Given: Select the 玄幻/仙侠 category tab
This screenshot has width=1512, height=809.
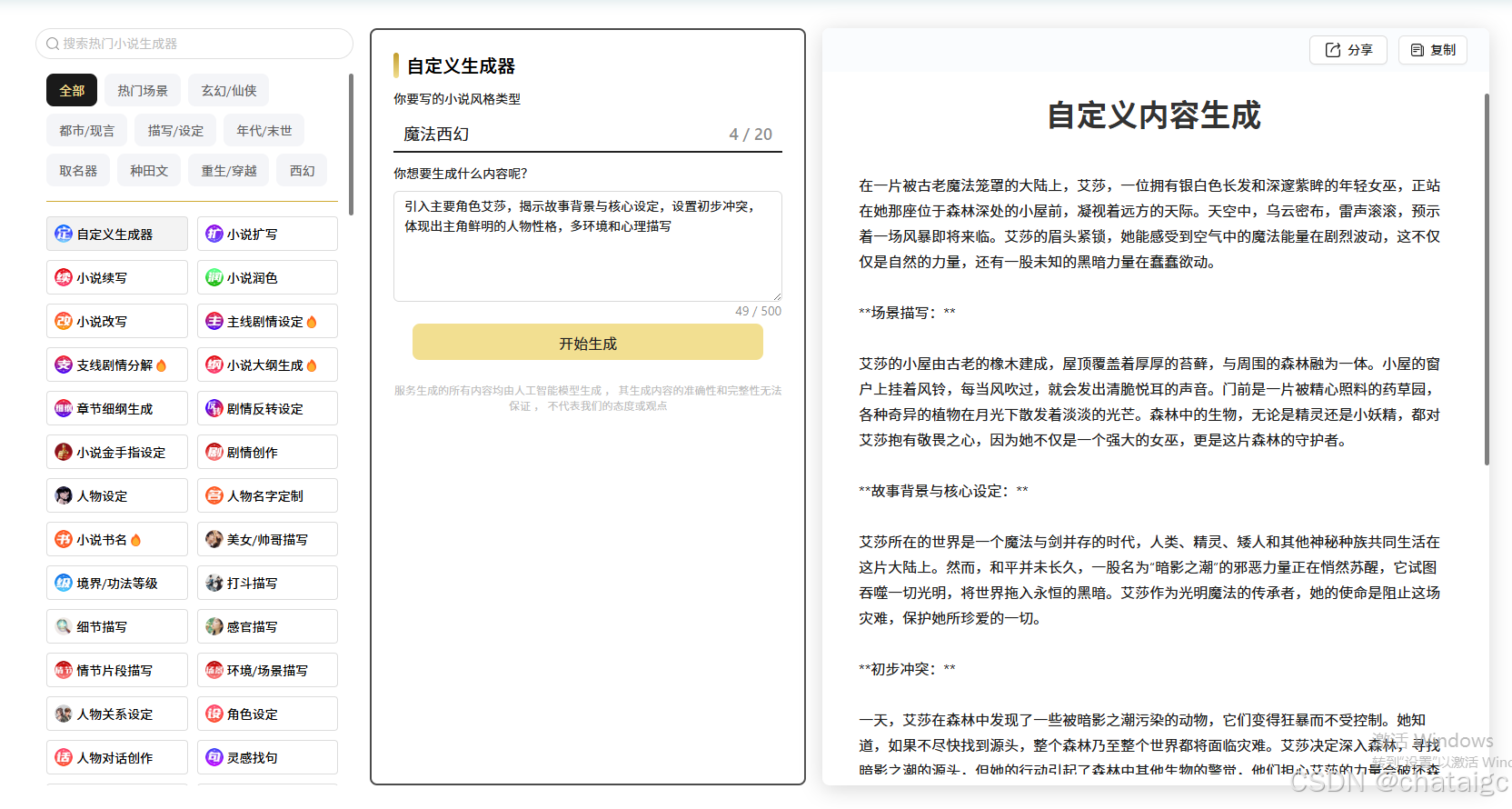Looking at the screenshot, I should tap(229, 91).
